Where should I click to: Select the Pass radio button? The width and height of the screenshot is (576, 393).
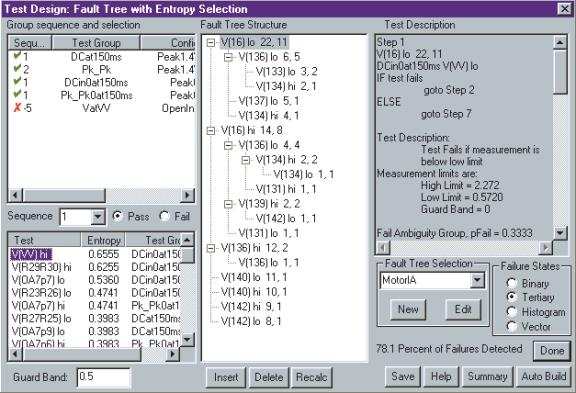[x=118, y=216]
